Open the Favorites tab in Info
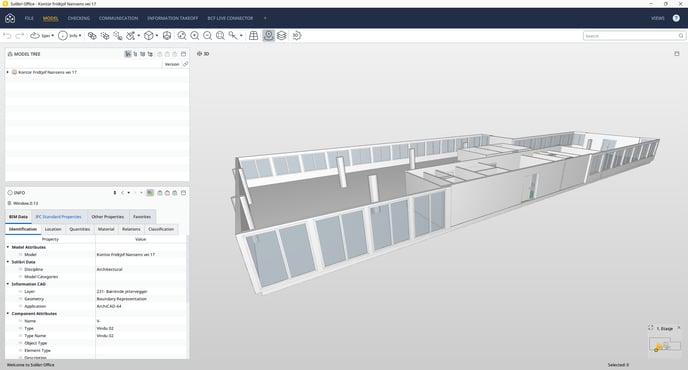 142,217
